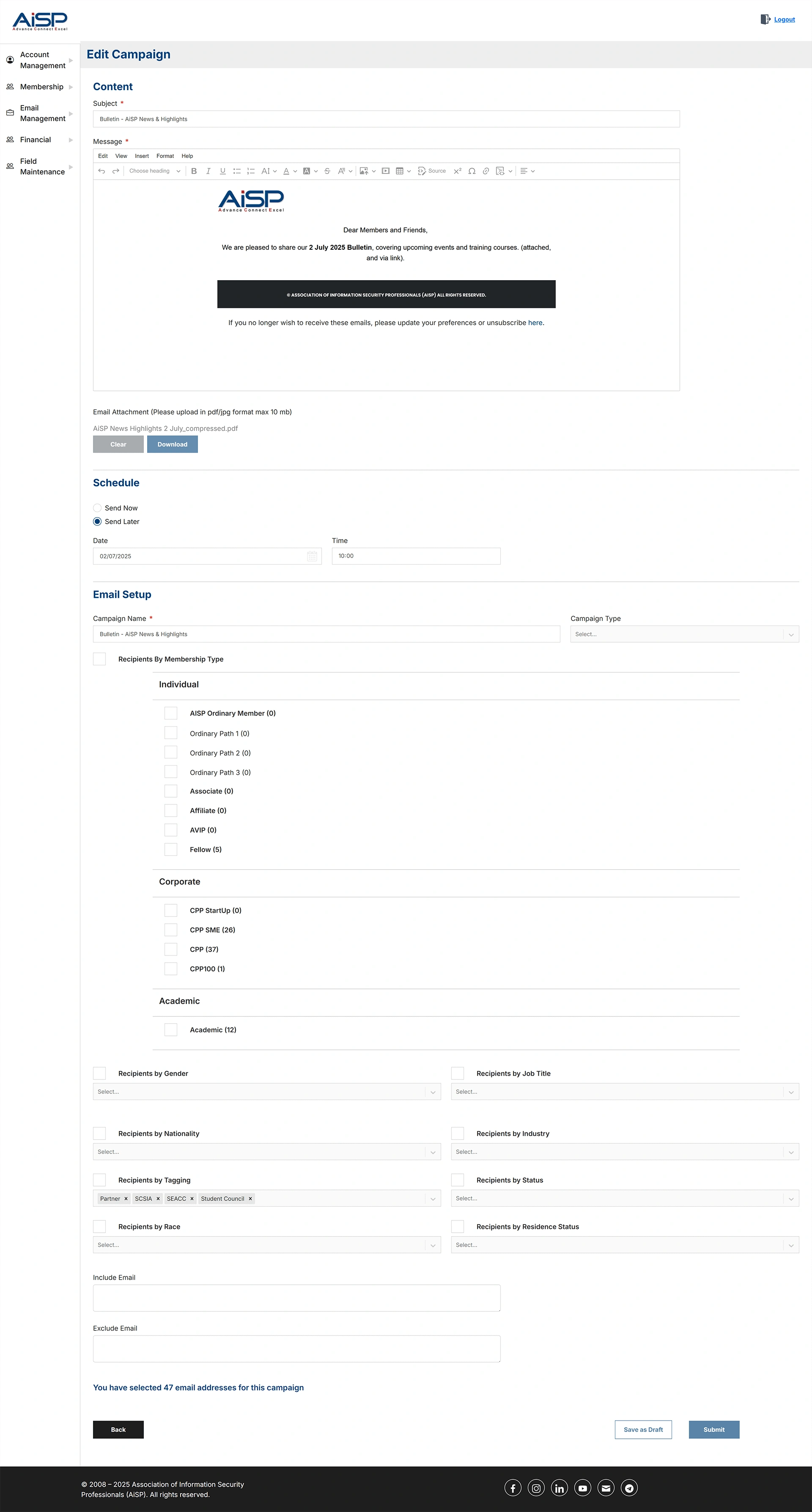812x1512 pixels.
Task: Open the Campaign Type dropdown
Action: click(684, 634)
